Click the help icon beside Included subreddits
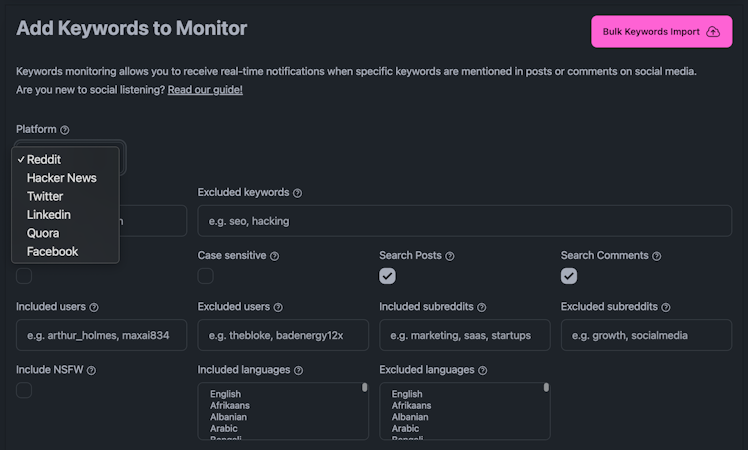Screen dimensions: 748x450 481,307
